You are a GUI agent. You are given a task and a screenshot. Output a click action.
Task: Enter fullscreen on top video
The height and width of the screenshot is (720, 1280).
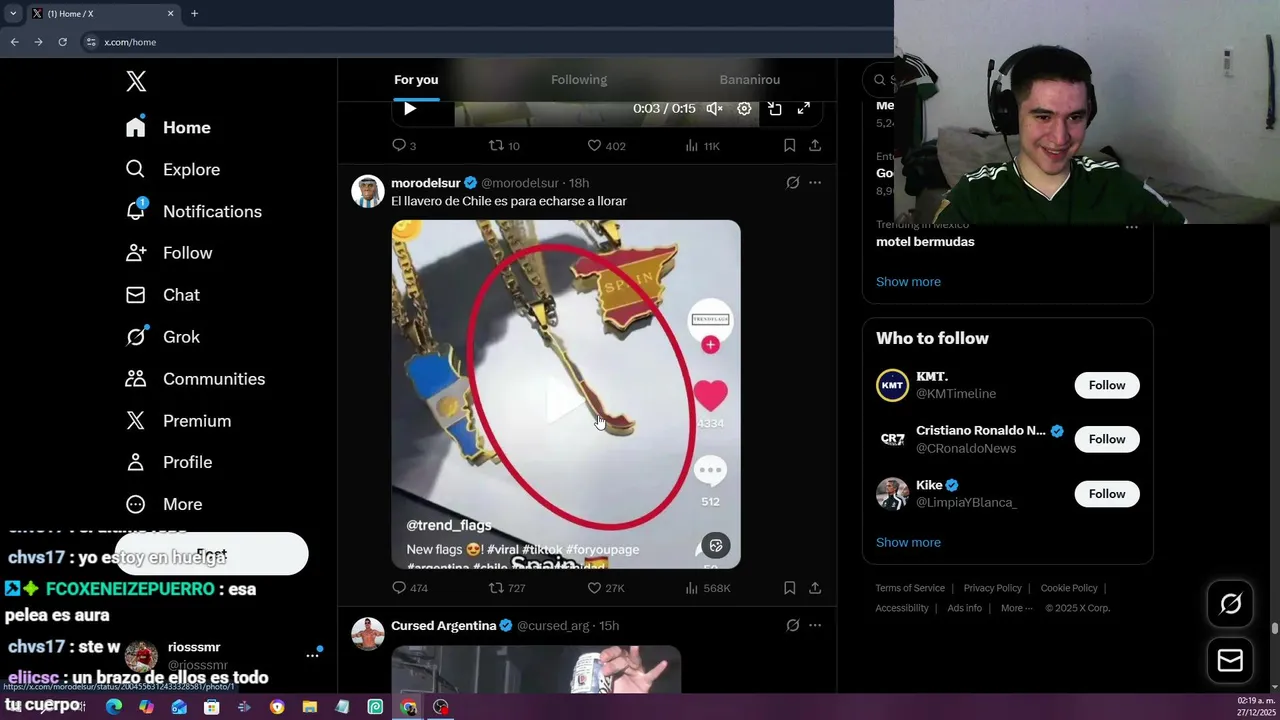coord(803,108)
